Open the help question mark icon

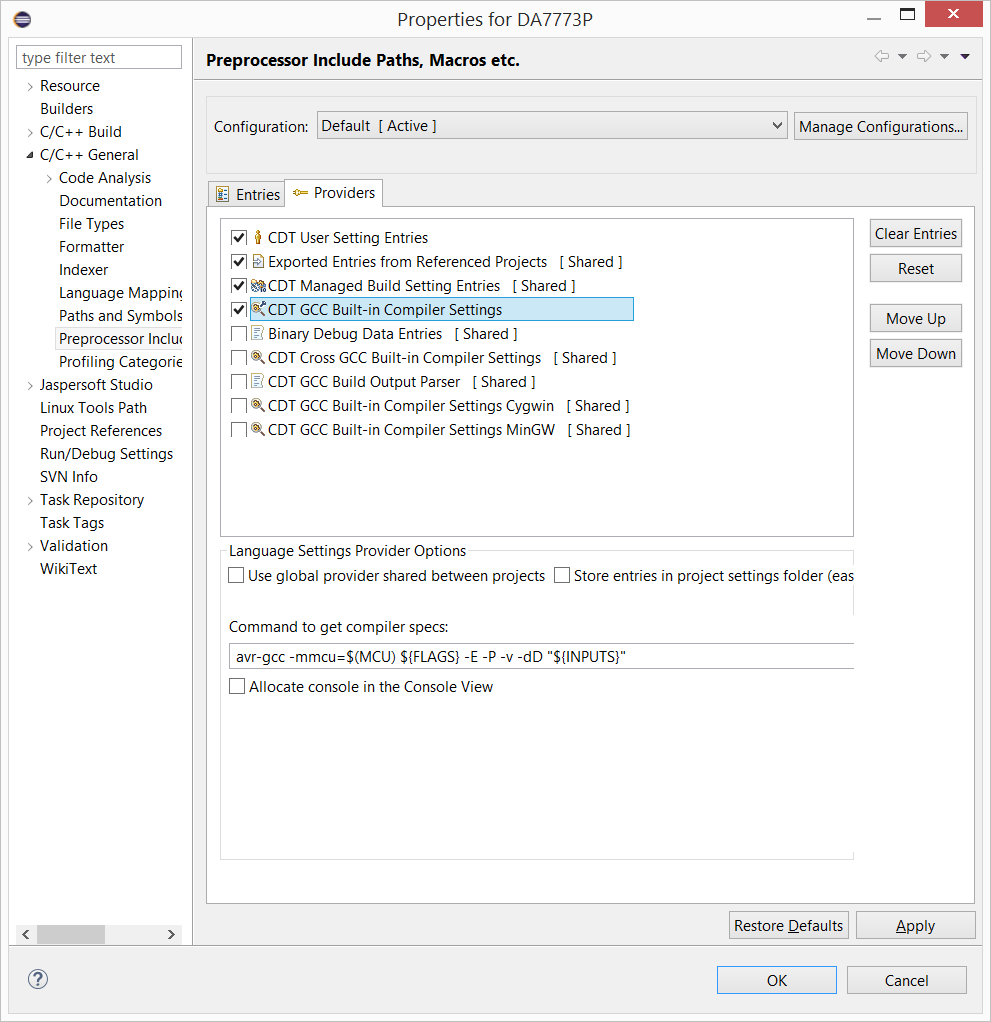click(x=38, y=979)
